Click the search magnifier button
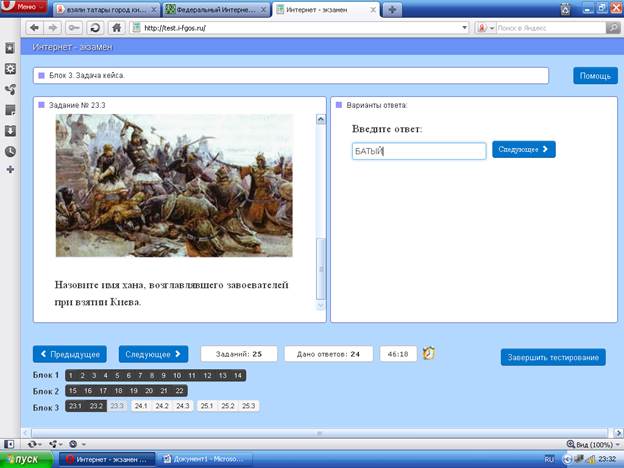Image resolution: width=624 pixels, height=468 pixels. click(x=613, y=28)
